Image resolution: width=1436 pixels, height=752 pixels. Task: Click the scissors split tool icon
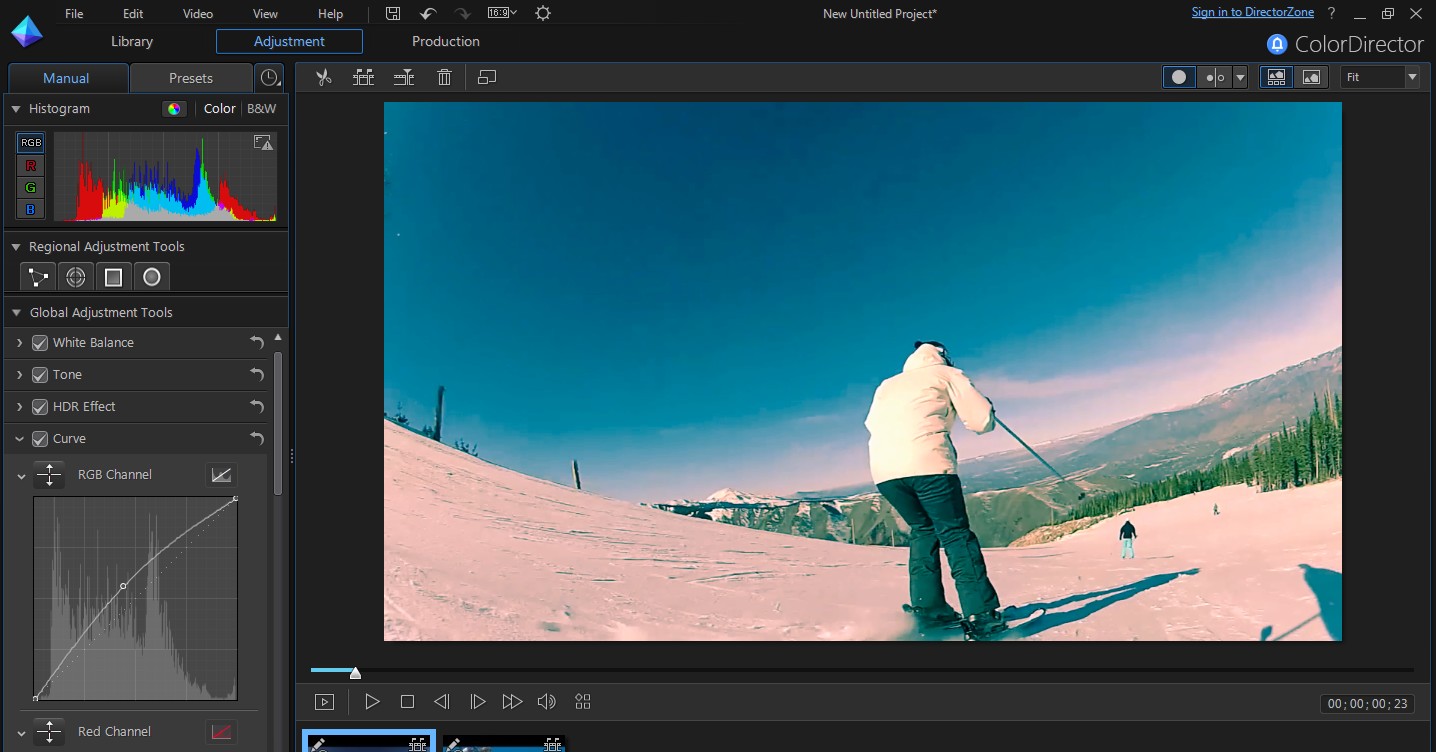coord(323,77)
